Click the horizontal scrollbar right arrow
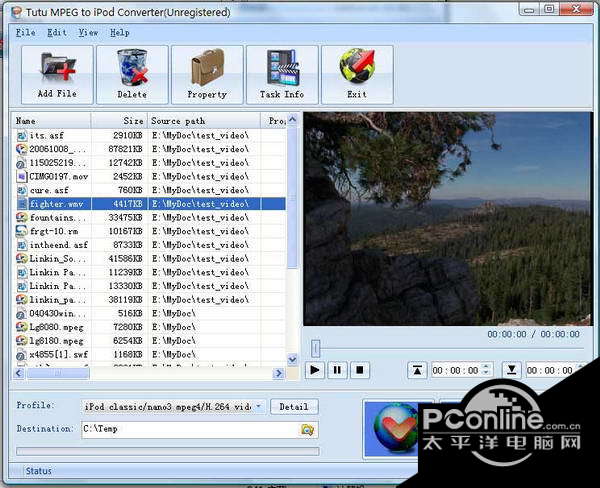The image size is (600, 488). click(279, 373)
